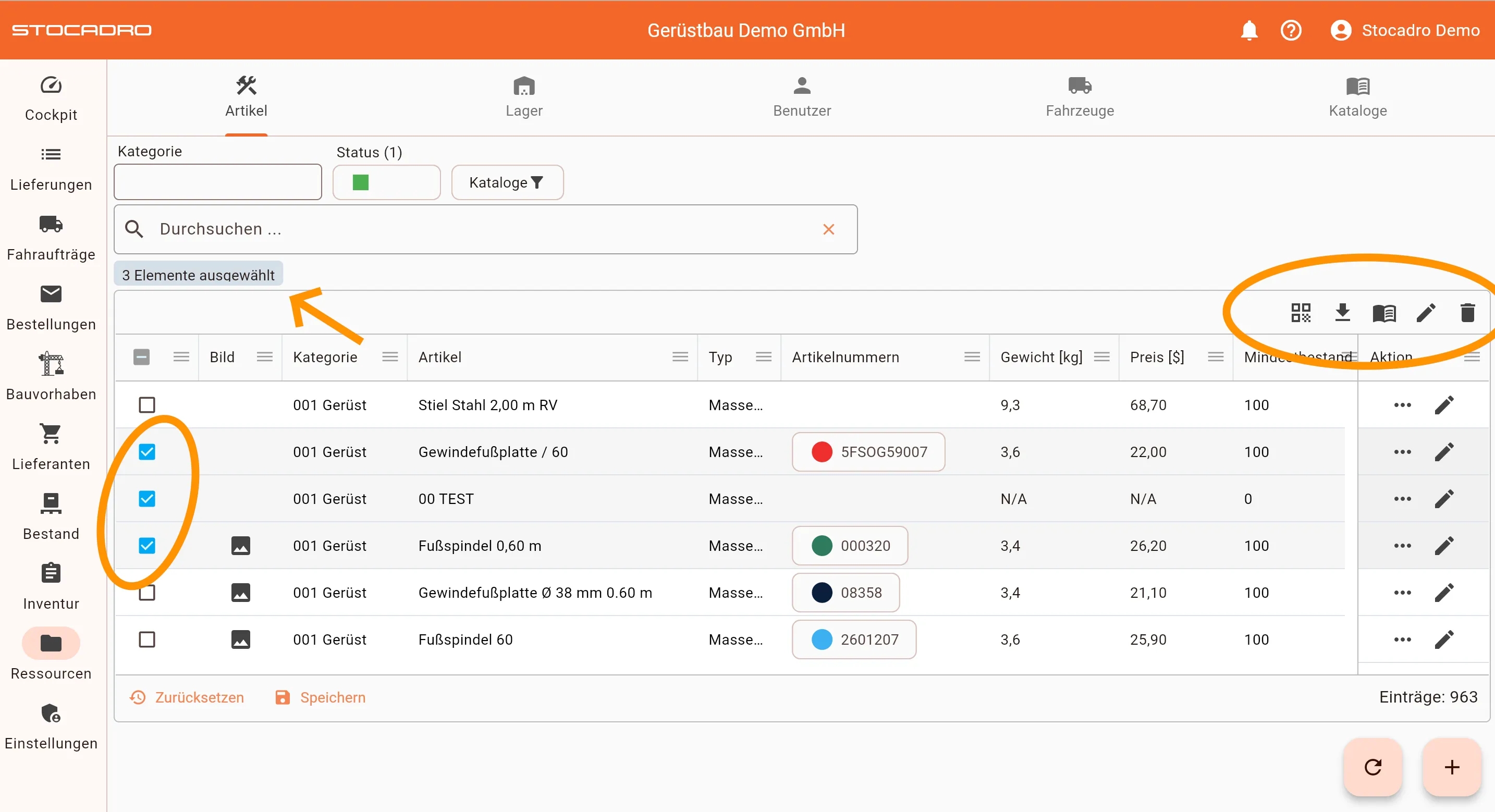The width and height of the screenshot is (1495, 812).
Task: Open the notifications bell
Action: pos(1249,30)
